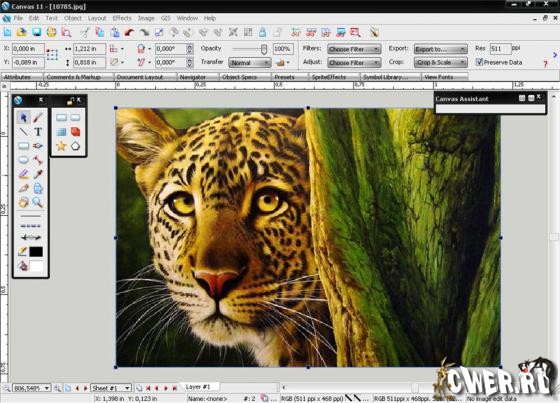Click the Save disk icon in toolbar
The image size is (560, 403).
(36, 33)
